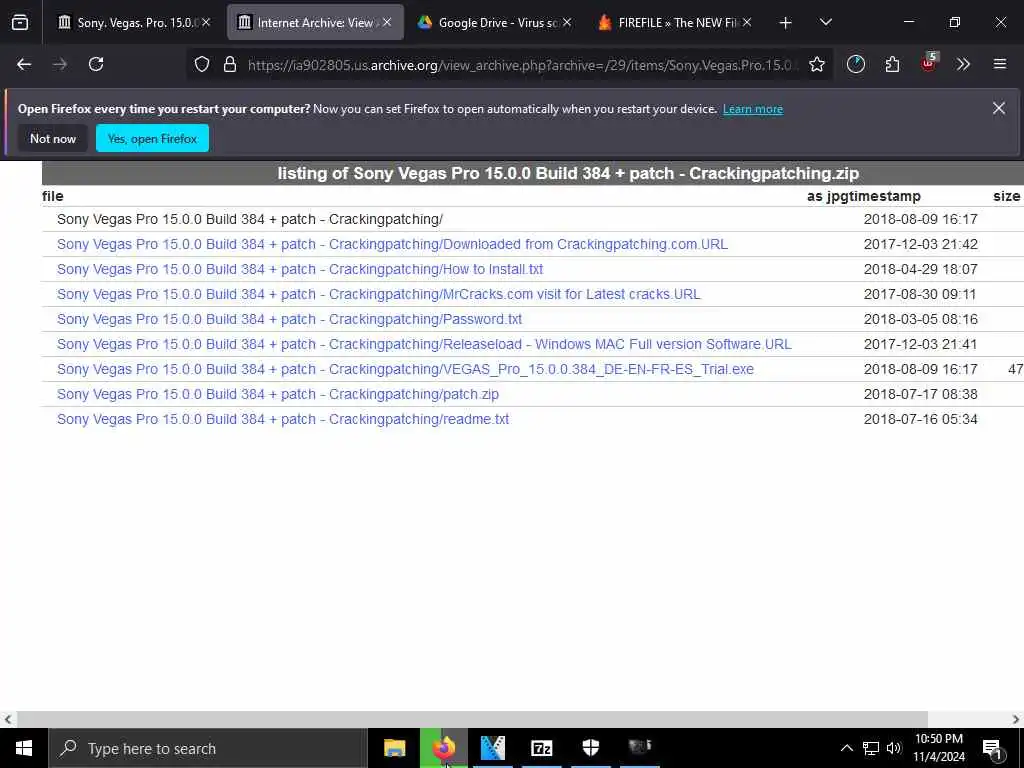Screen dimensions: 1024x768
Task: Open the extensions puzzle icon
Action: click(892, 64)
